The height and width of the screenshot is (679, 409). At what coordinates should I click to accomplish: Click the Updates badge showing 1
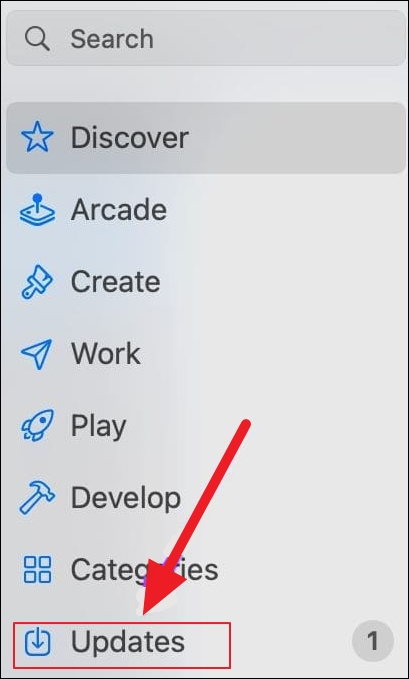[373, 642]
